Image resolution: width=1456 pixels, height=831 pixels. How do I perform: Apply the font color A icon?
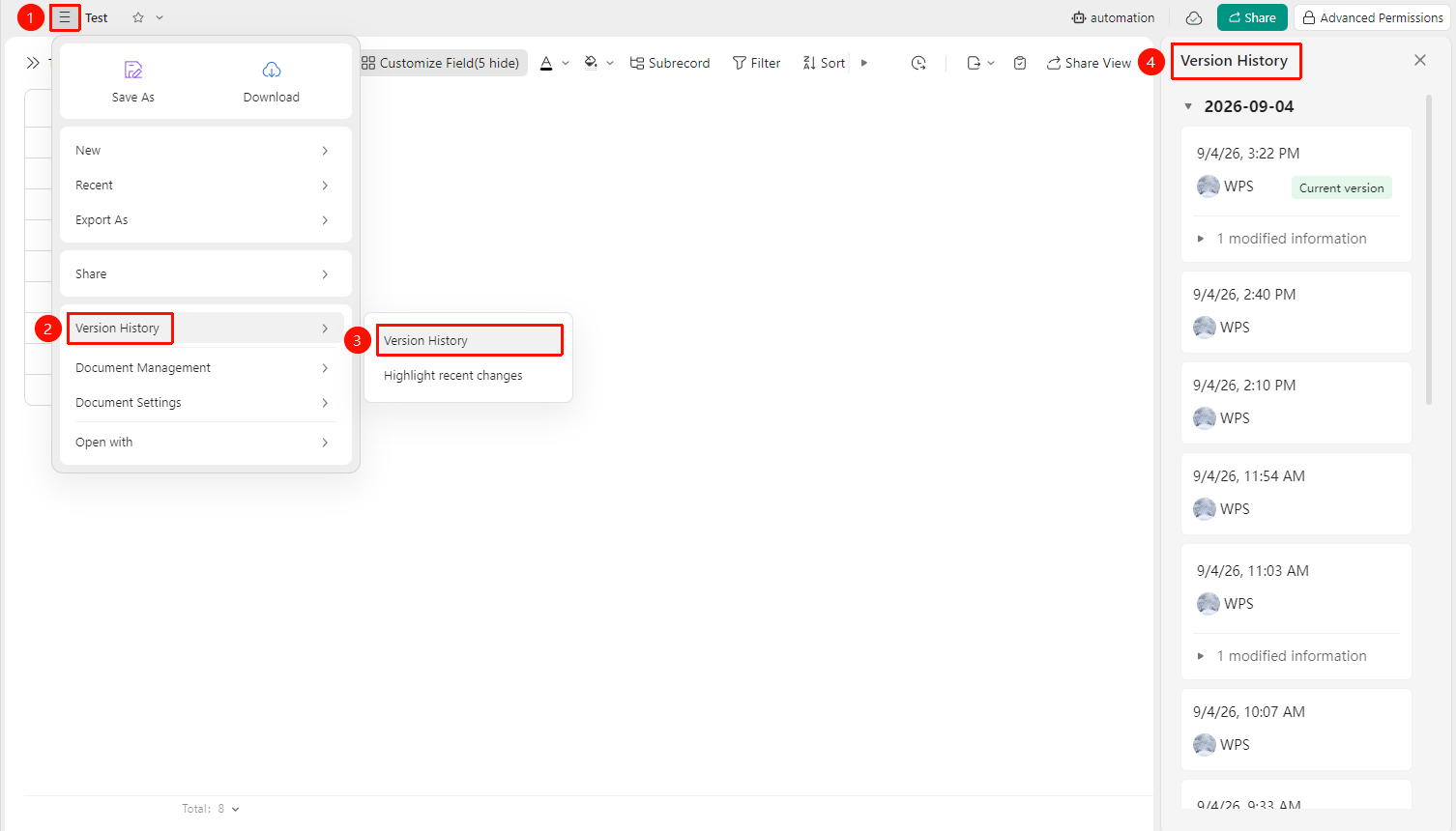coord(546,63)
